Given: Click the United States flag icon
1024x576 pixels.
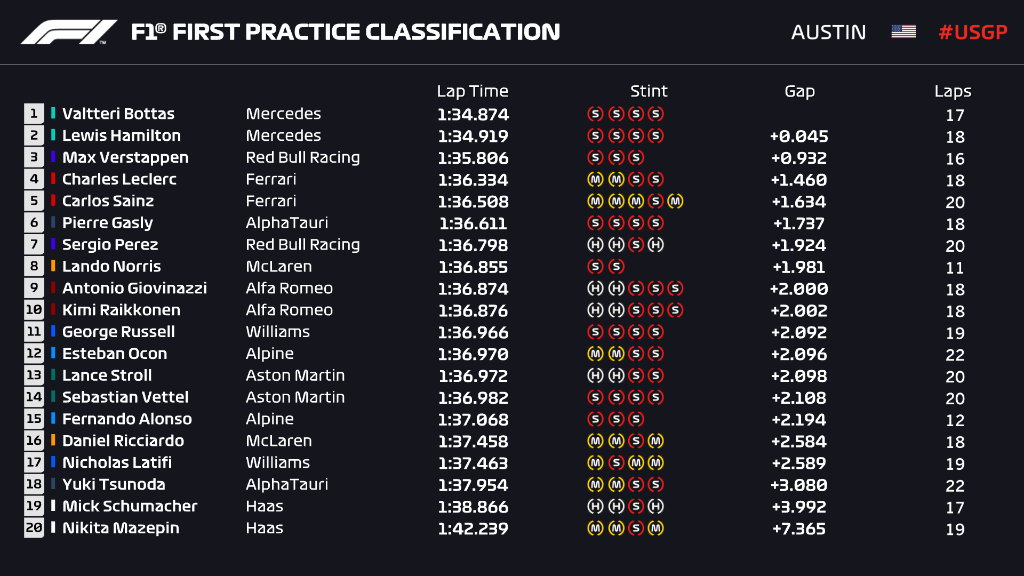Looking at the screenshot, I should tap(903, 32).
